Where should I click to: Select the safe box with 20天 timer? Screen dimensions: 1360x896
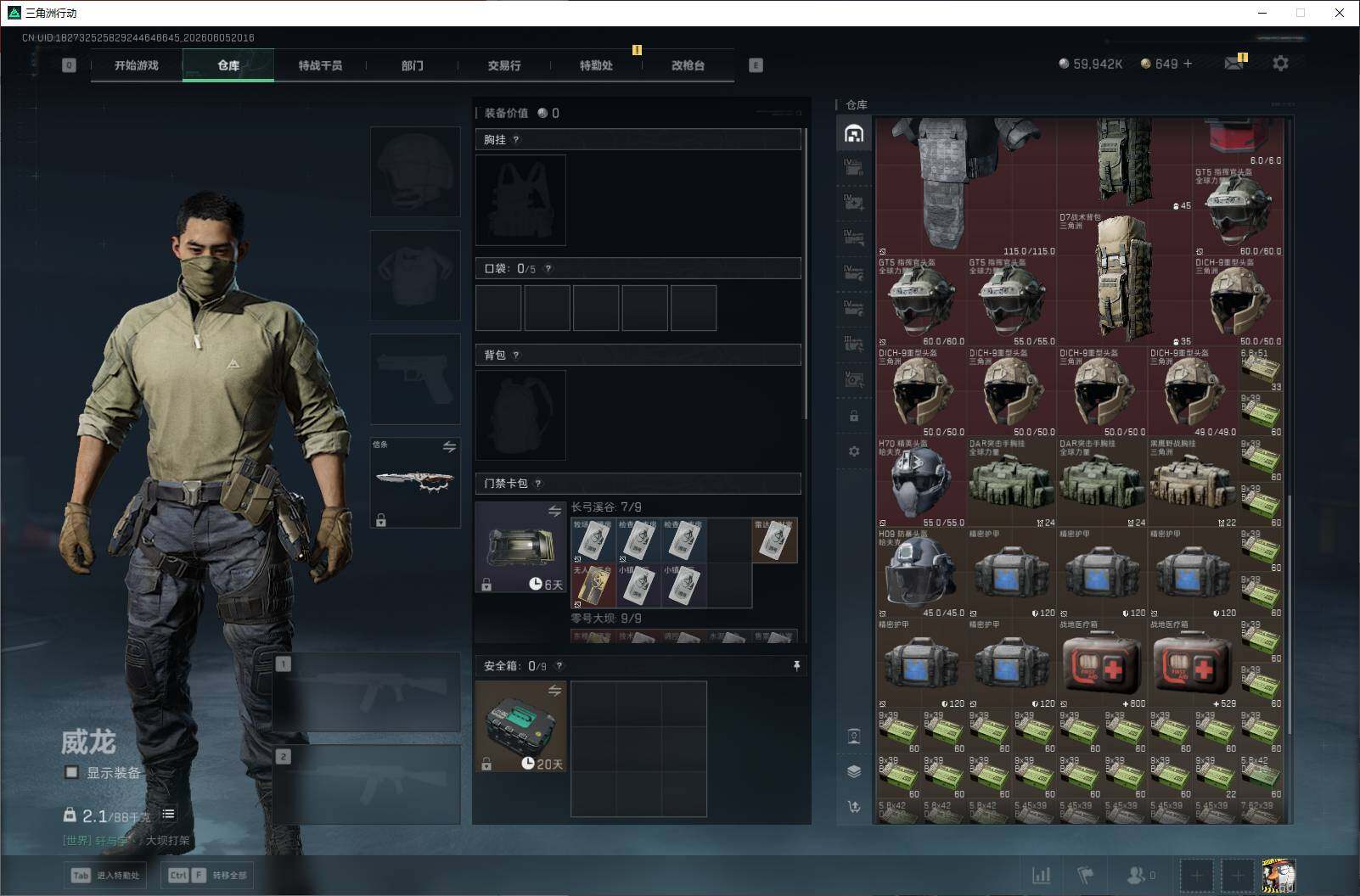[x=520, y=726]
